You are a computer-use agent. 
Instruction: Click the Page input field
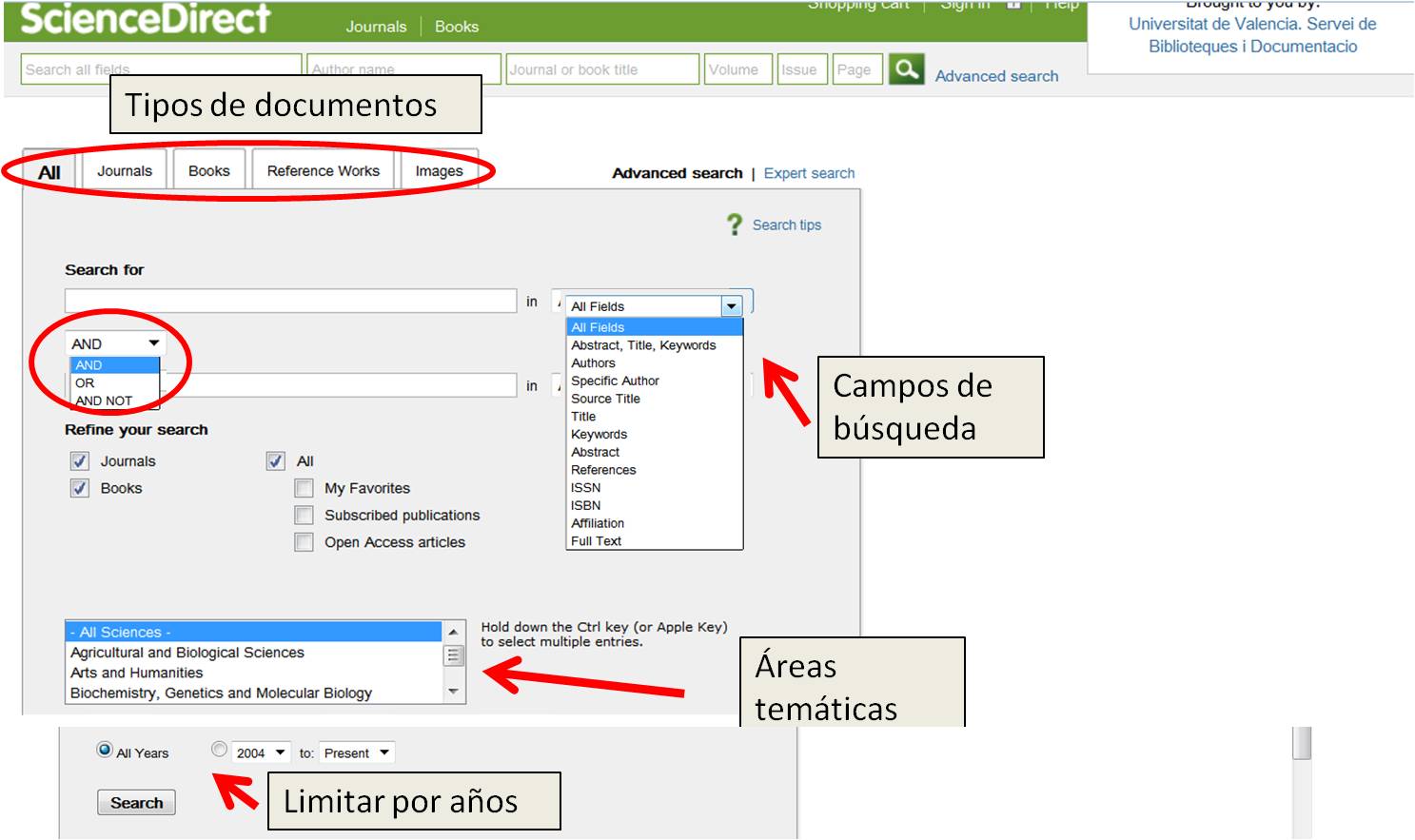pos(857,69)
